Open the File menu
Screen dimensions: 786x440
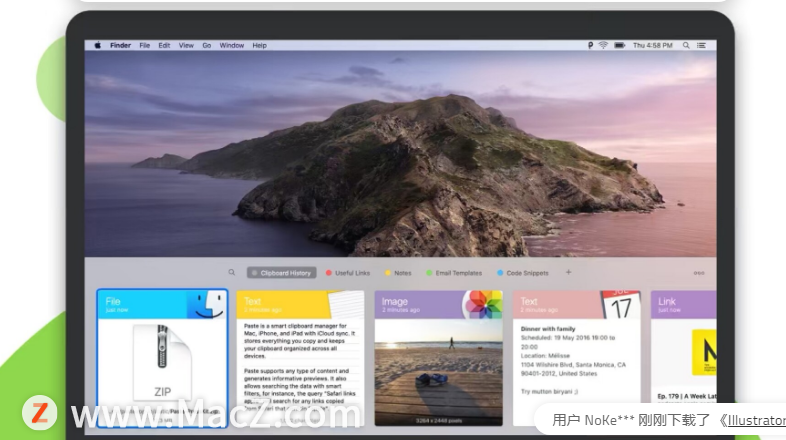[x=144, y=45]
